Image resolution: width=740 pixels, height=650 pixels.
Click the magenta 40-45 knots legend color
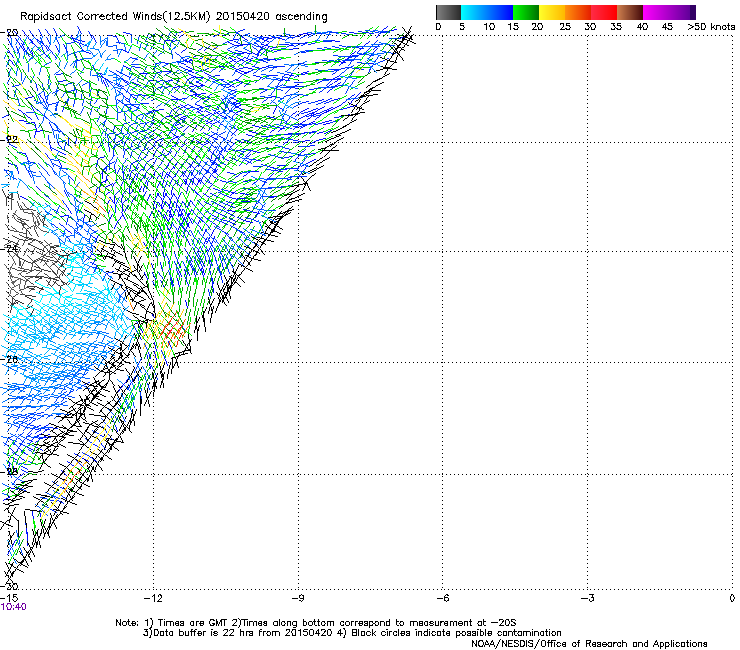pos(656,12)
